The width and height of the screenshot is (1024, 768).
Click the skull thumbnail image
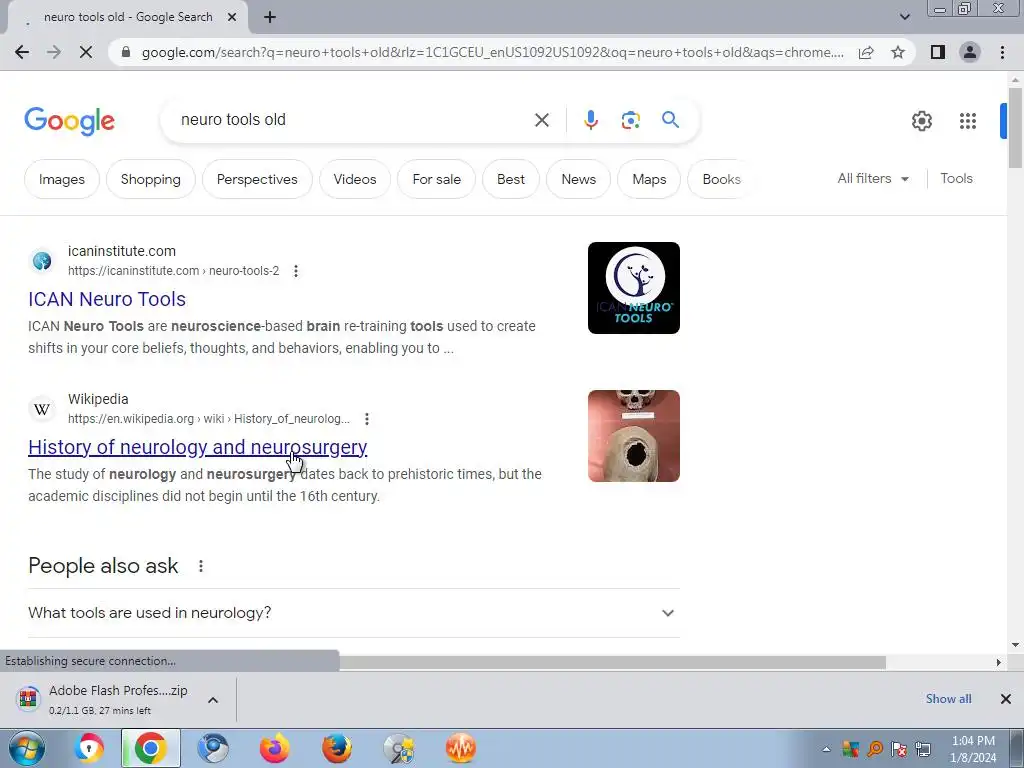(x=633, y=436)
